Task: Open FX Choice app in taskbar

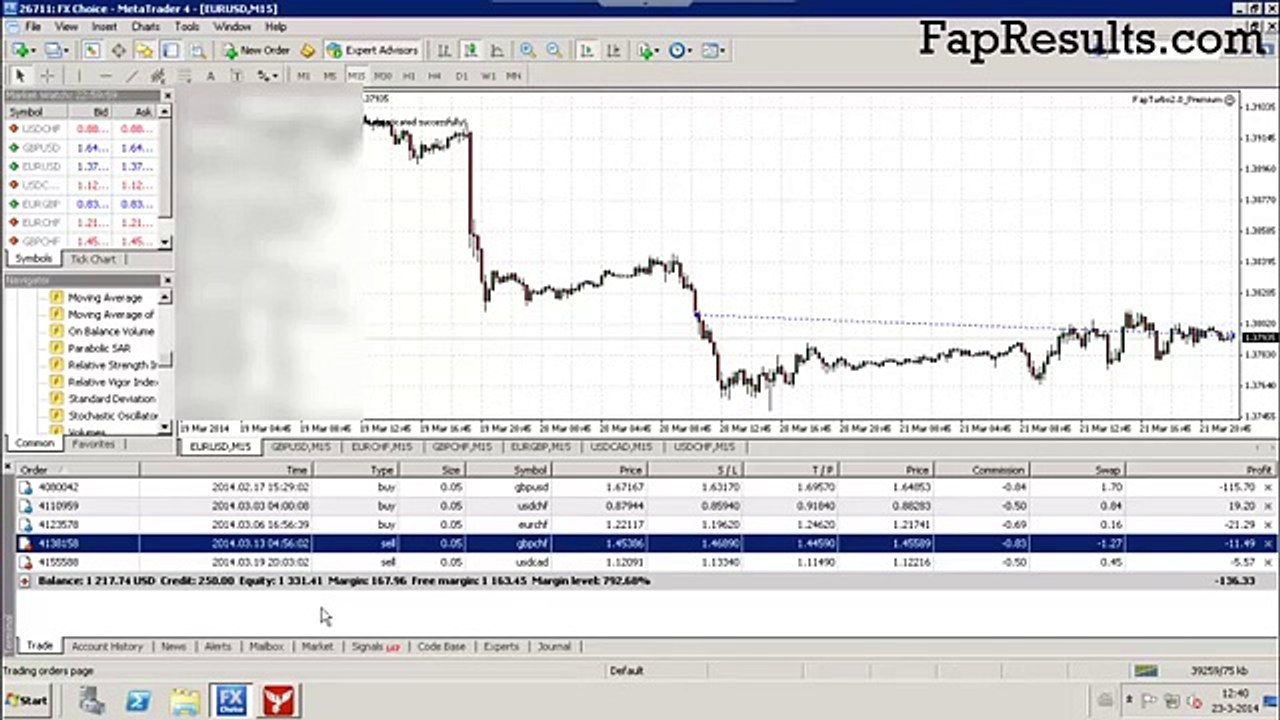Action: [x=231, y=701]
